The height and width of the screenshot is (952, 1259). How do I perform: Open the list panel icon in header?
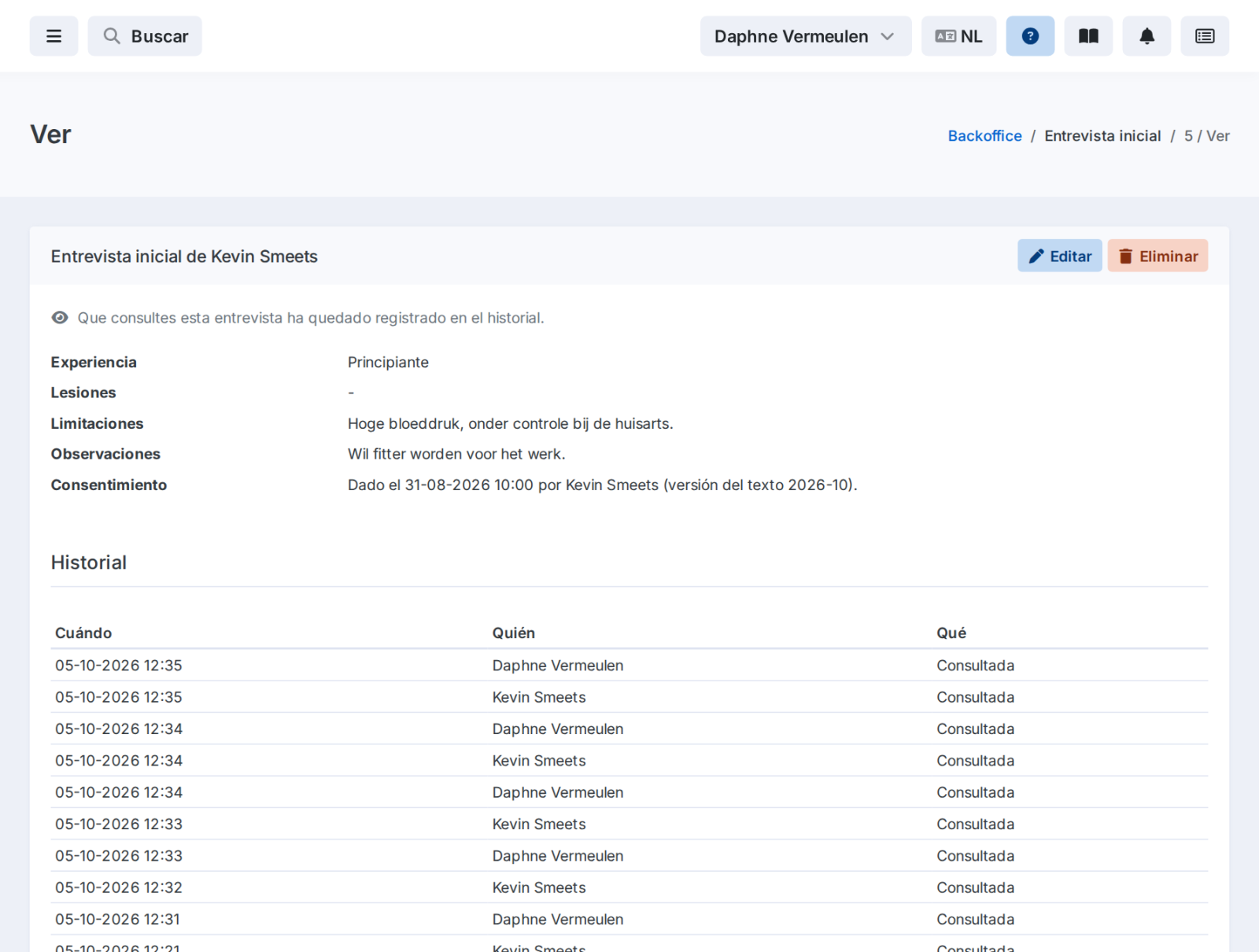coord(1205,36)
